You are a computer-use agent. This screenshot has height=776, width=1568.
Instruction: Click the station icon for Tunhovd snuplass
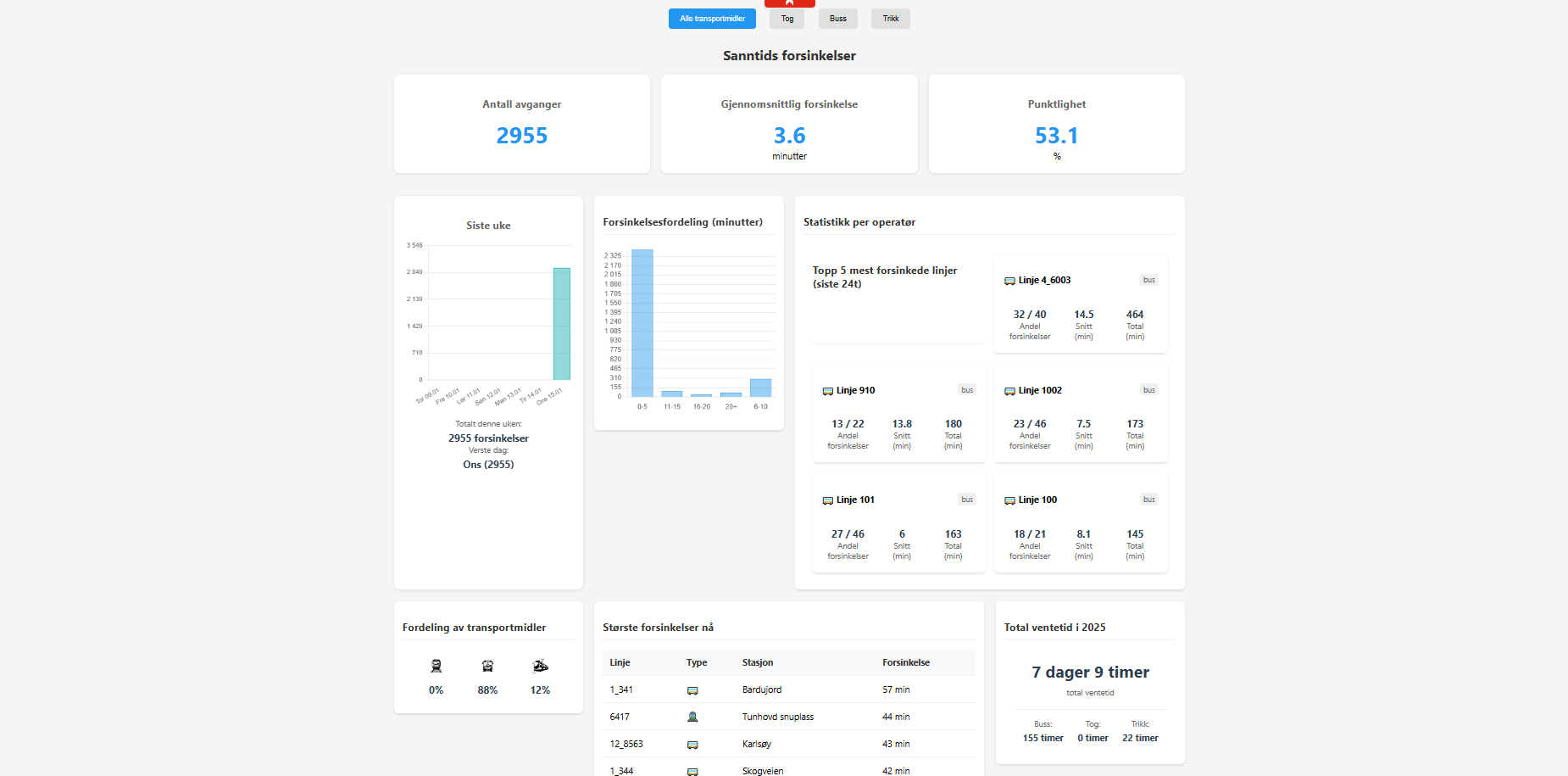click(x=693, y=717)
